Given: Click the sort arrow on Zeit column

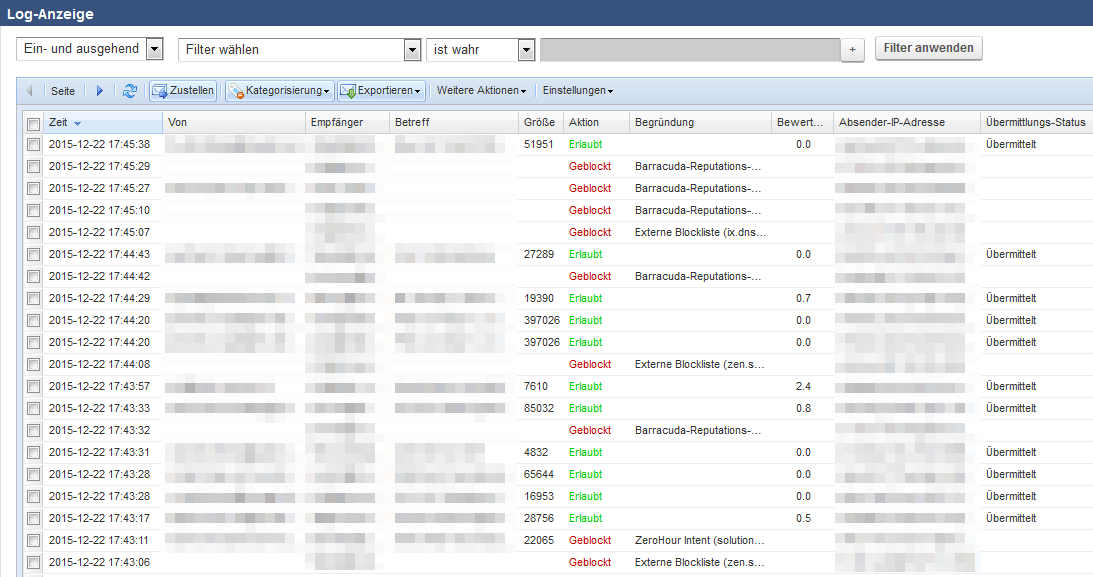Looking at the screenshot, I should pyautogui.click(x=78, y=123).
